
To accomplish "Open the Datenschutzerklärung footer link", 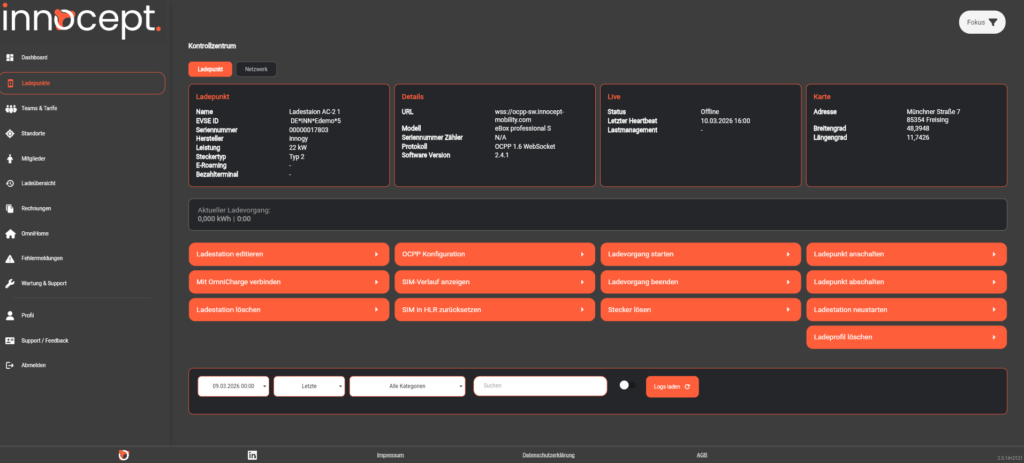I will [x=546, y=455].
